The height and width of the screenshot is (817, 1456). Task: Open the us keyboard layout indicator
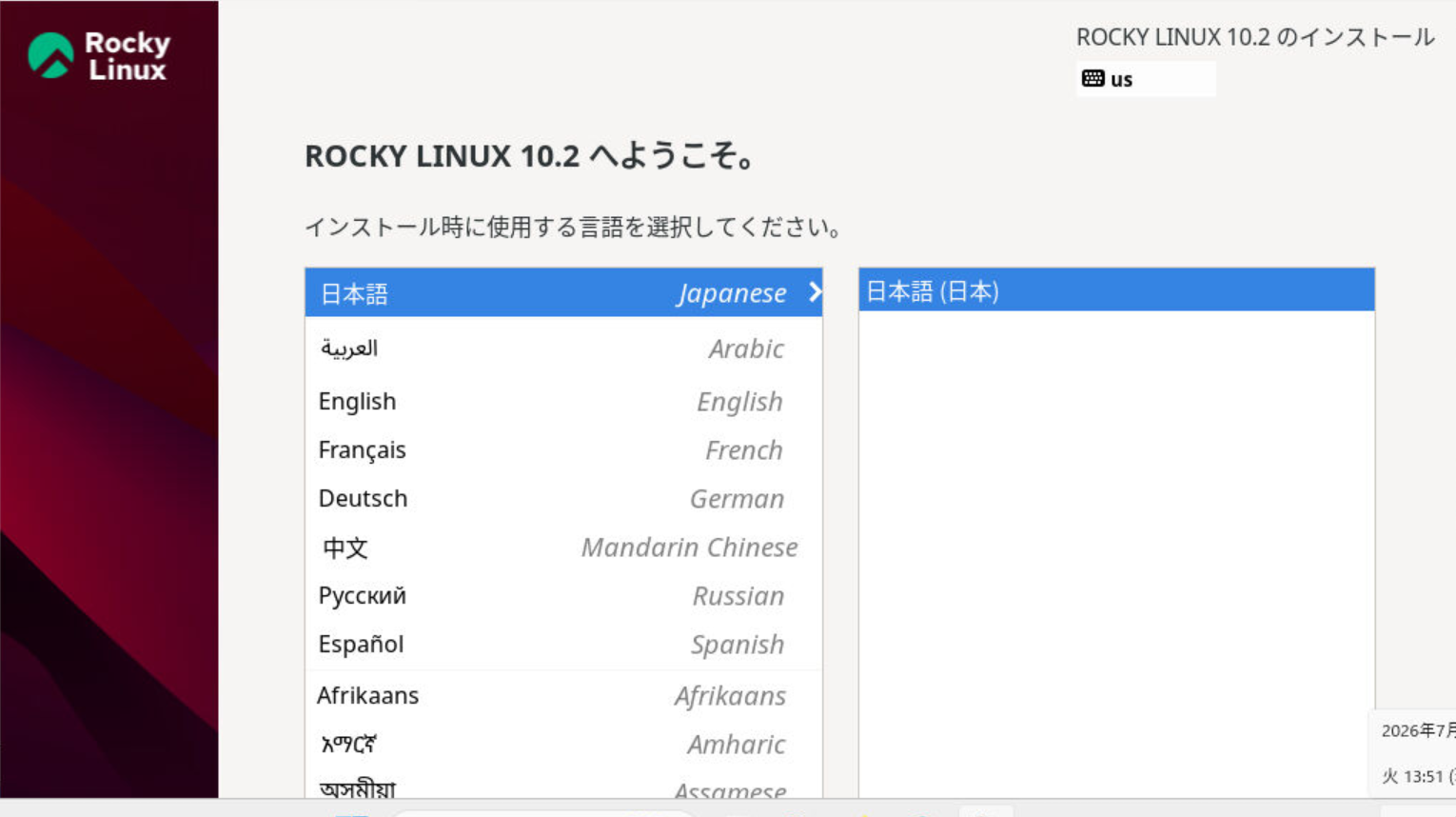coord(1146,79)
